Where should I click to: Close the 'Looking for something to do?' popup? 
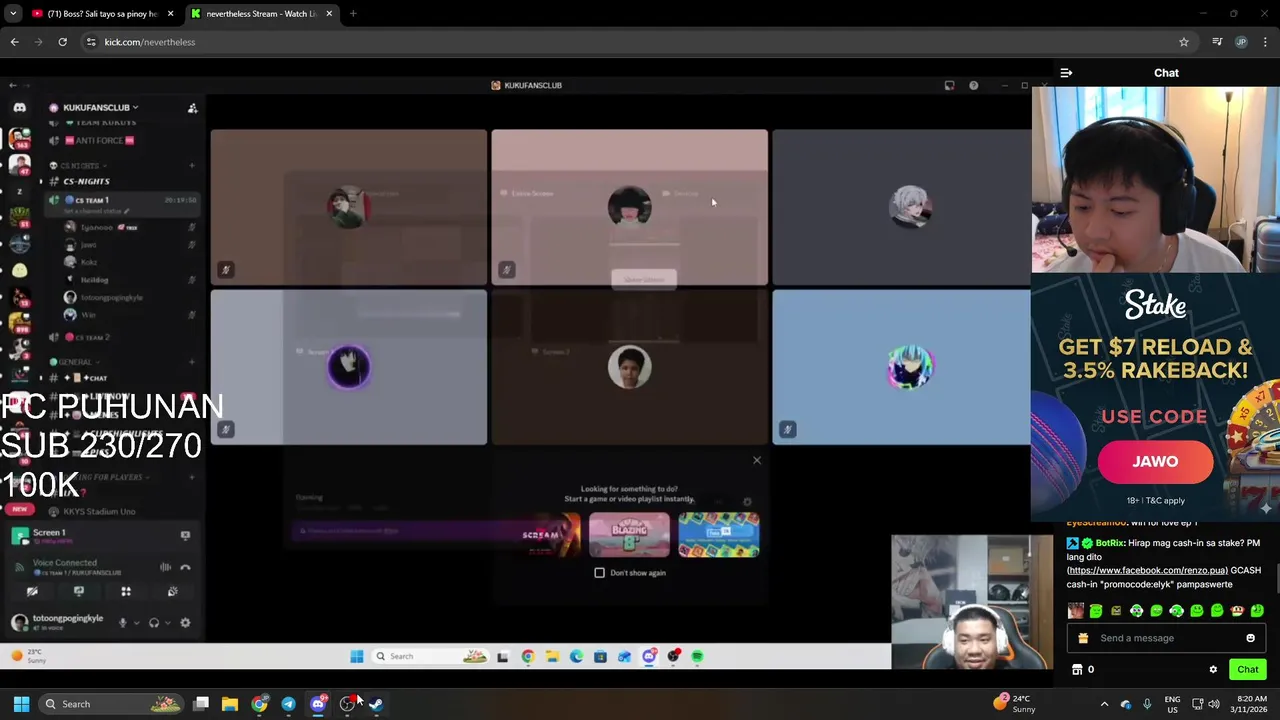click(757, 460)
